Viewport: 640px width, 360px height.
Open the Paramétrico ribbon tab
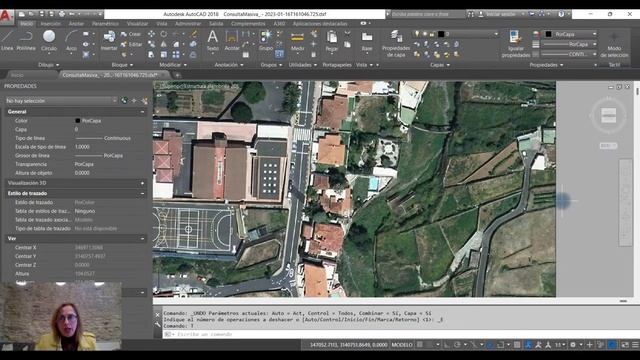click(105, 24)
